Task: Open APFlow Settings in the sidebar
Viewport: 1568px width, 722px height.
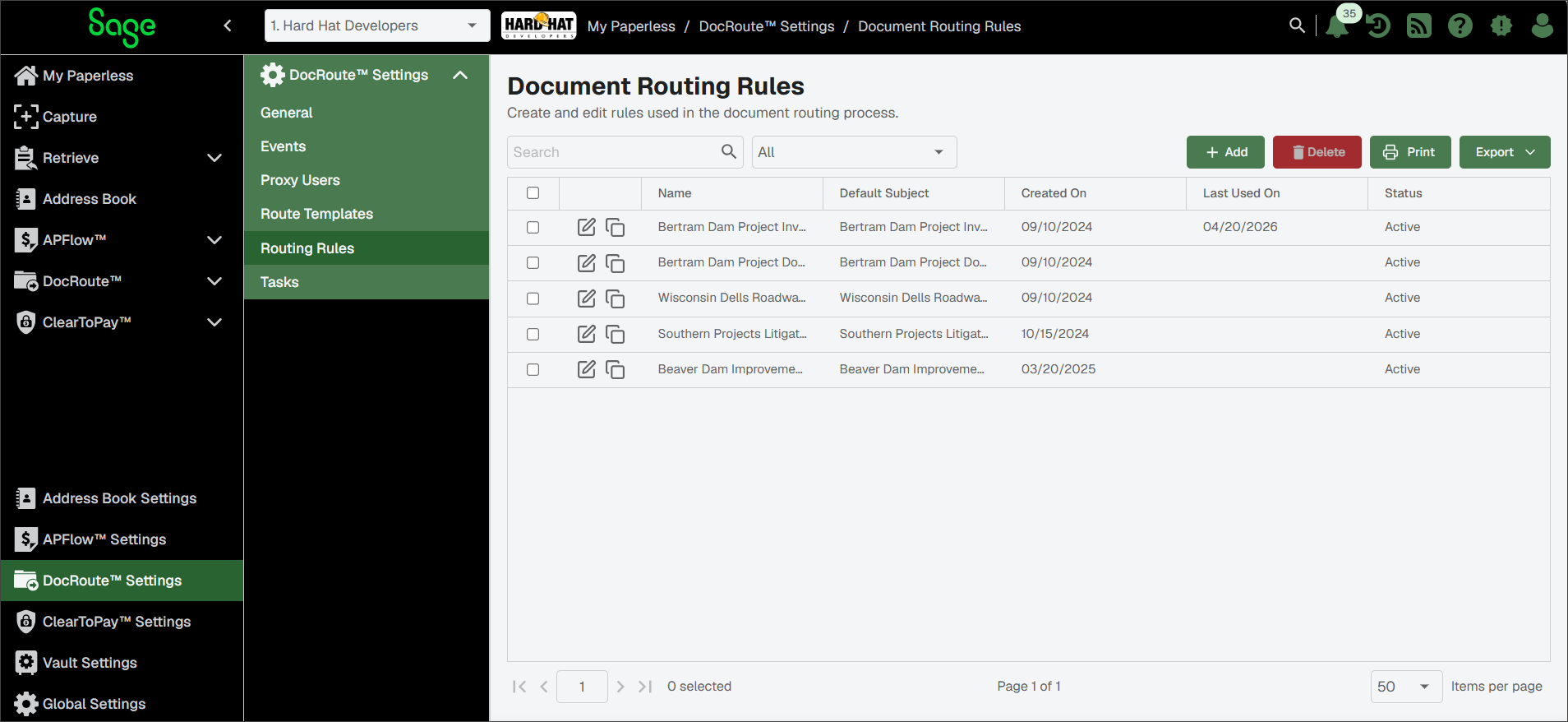Action: click(x=122, y=539)
